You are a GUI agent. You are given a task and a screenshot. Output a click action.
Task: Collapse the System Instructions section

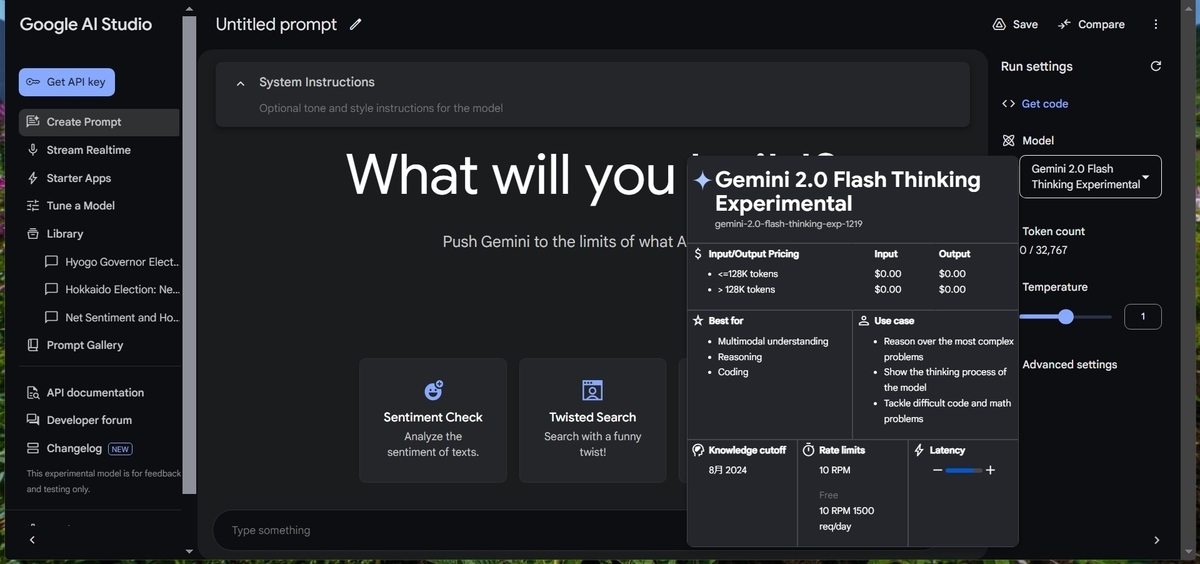(240, 83)
